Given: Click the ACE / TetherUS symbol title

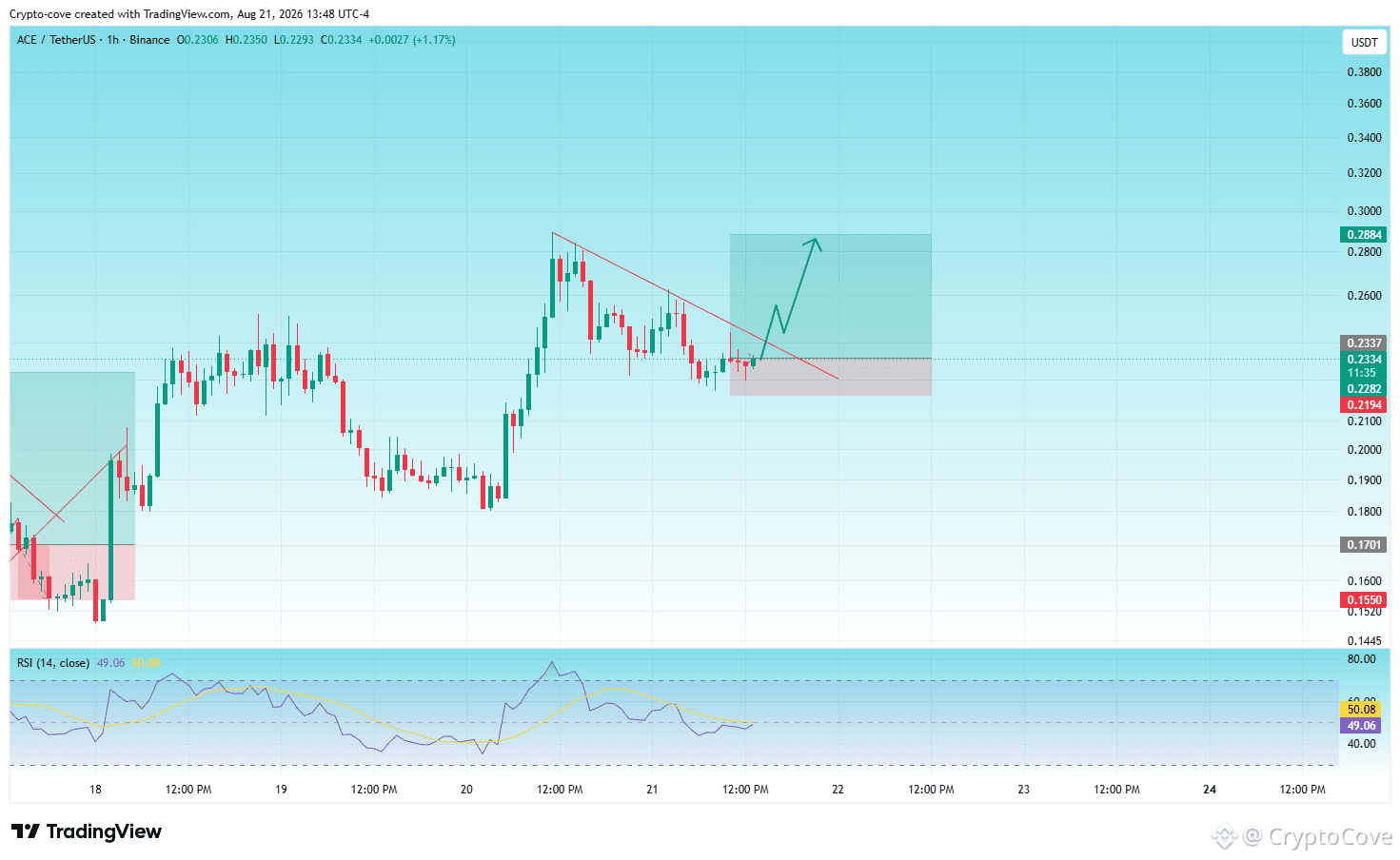Looking at the screenshot, I should coord(56,40).
